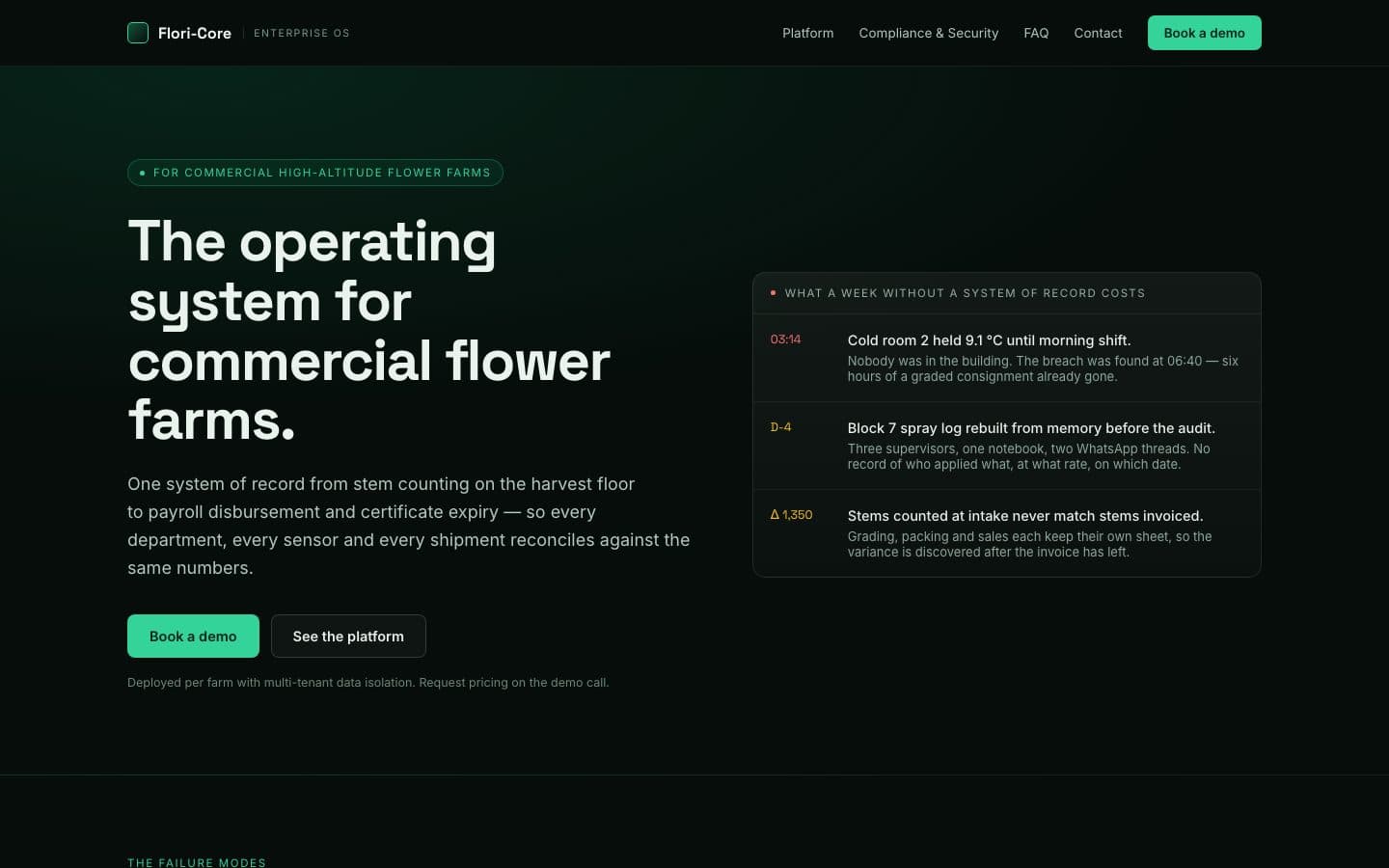Click the Δ 1,350 variance value
The height and width of the screenshot is (868, 1389).
791,515
